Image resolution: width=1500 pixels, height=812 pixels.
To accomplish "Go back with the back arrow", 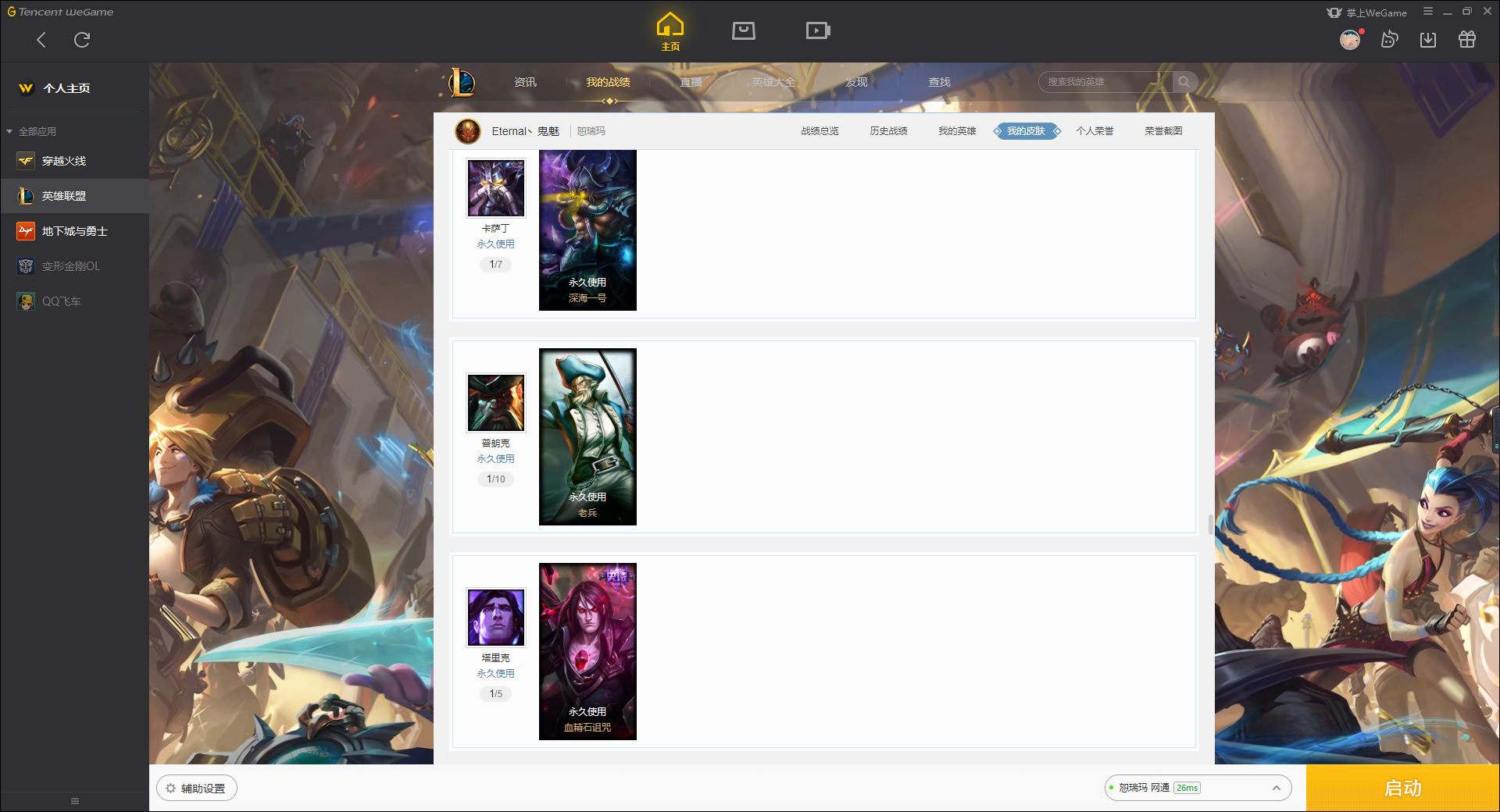I will 41,40.
